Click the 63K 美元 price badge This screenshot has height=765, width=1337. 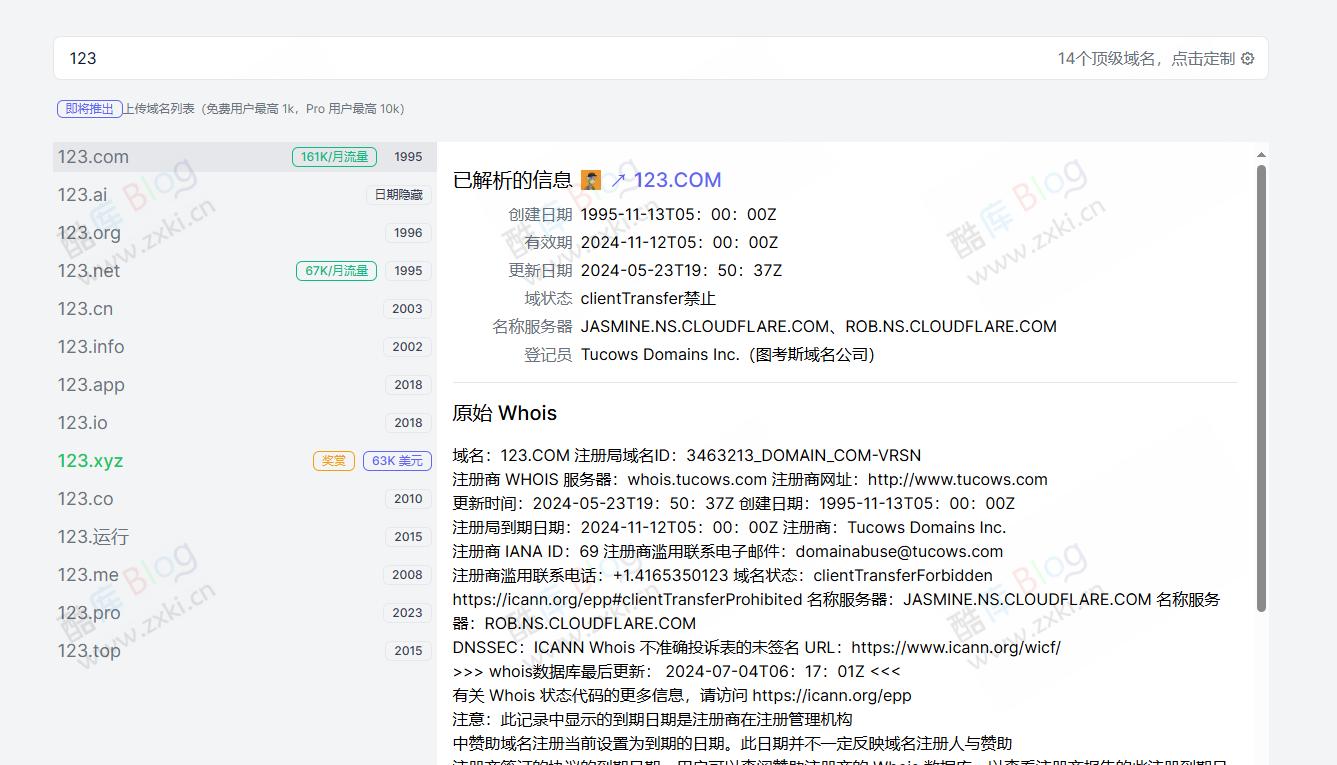(397, 461)
